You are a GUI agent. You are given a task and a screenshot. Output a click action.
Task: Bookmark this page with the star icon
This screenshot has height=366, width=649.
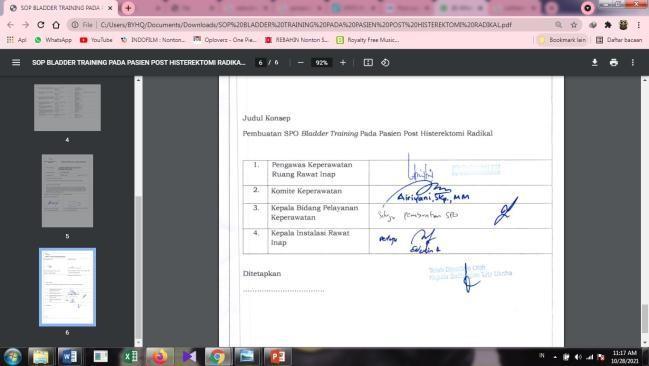tap(574, 25)
